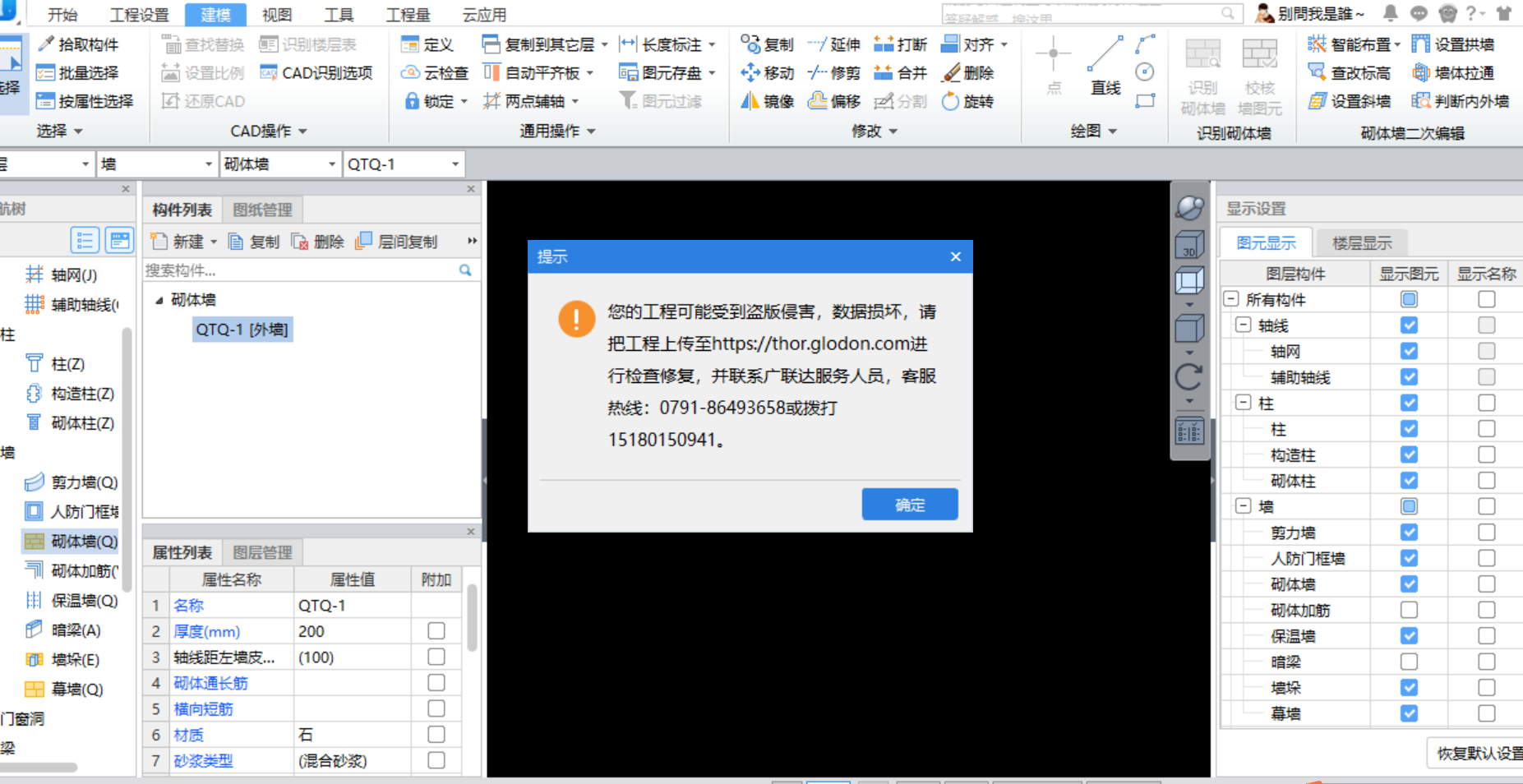Switch to the 图纸管理 tab
The height and width of the screenshot is (784, 1523).
262,210
